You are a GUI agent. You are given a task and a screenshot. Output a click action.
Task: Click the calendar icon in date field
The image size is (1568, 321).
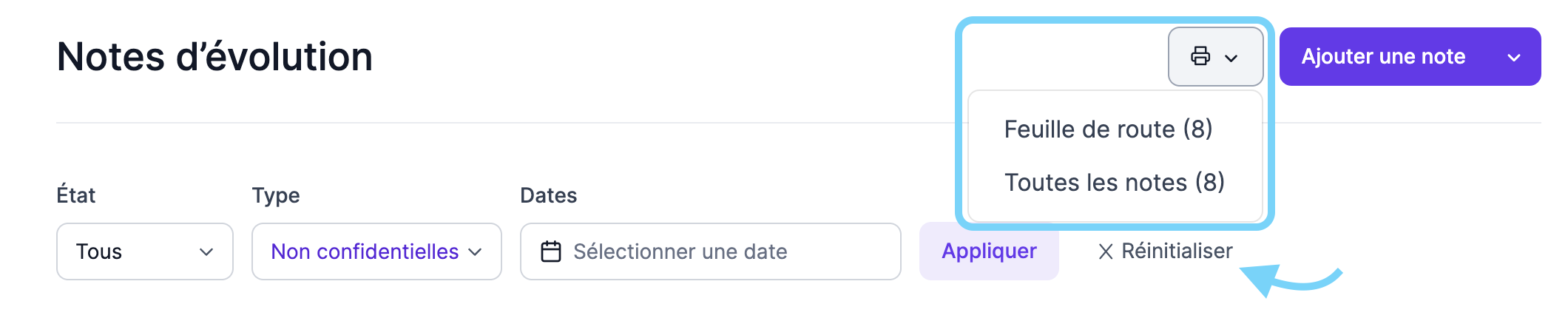[x=551, y=251]
